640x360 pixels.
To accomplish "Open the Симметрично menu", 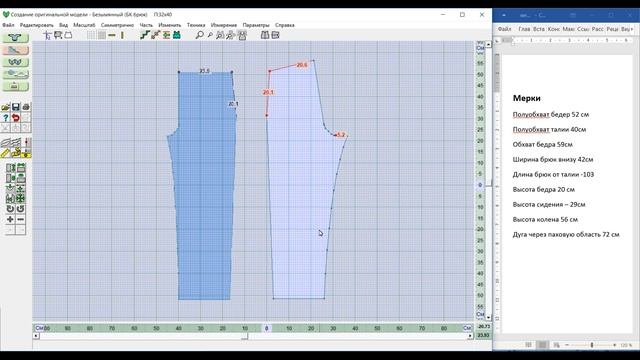I will (117, 25).
